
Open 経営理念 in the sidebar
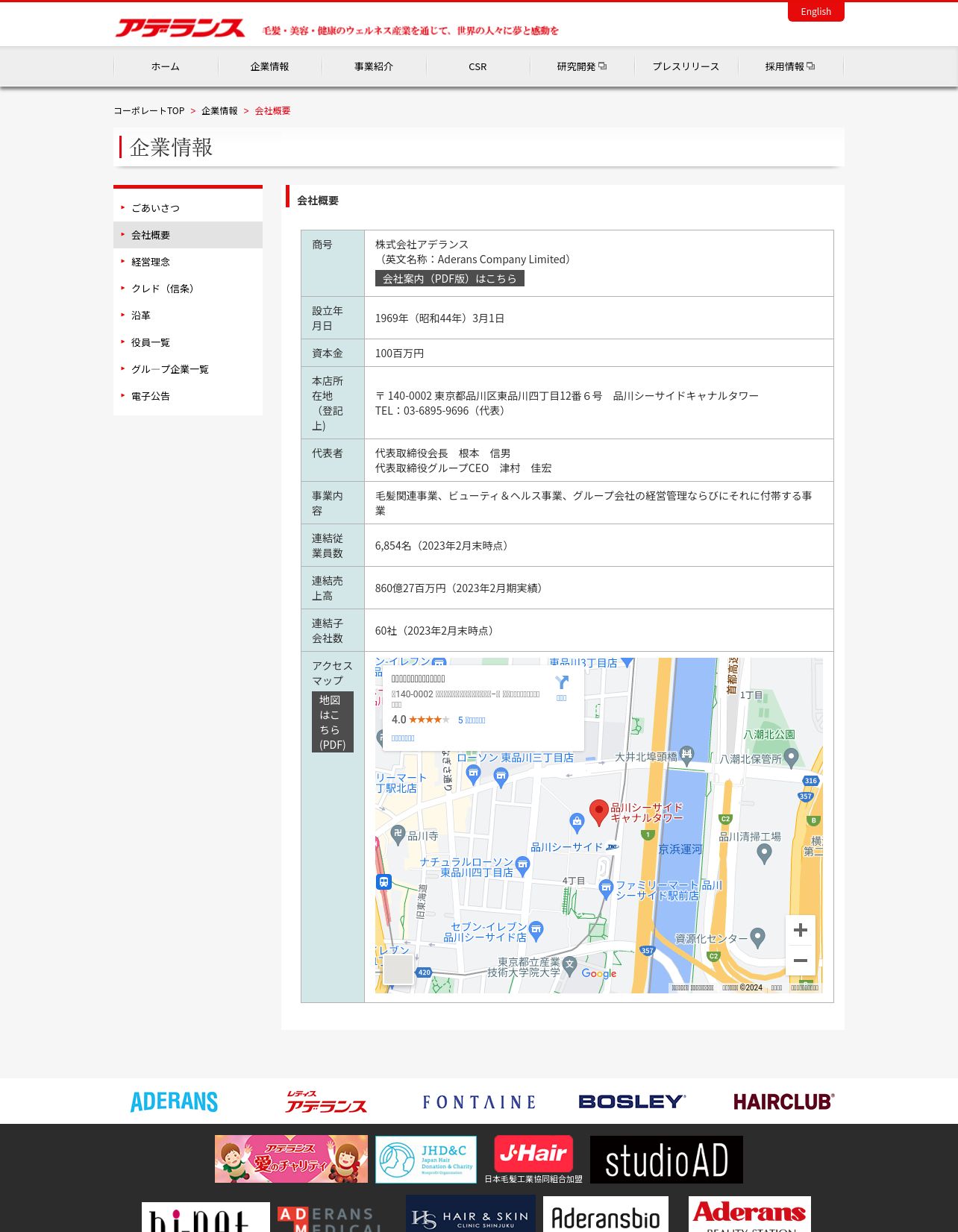point(188,262)
